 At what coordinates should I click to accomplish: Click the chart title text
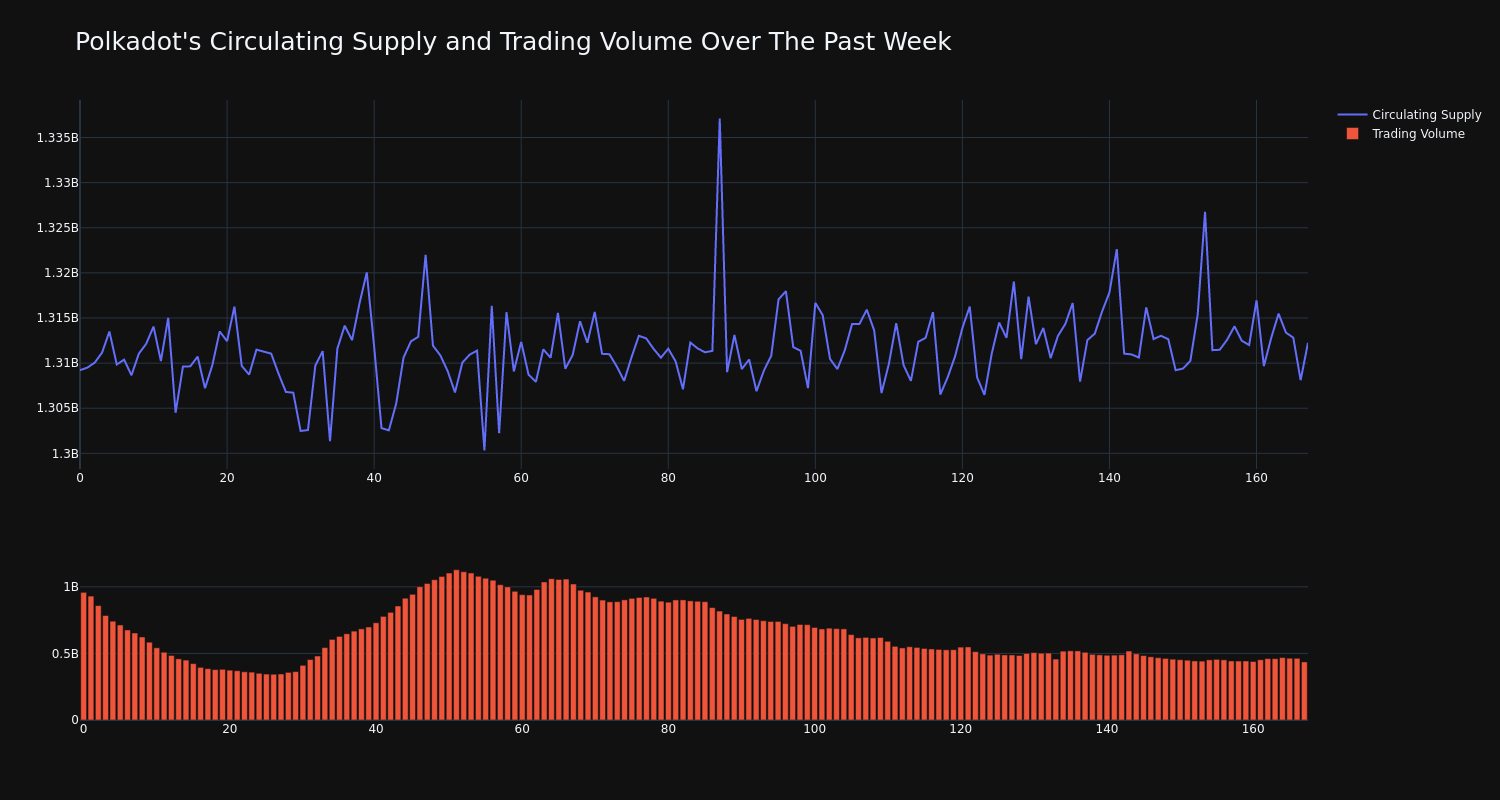(x=513, y=42)
